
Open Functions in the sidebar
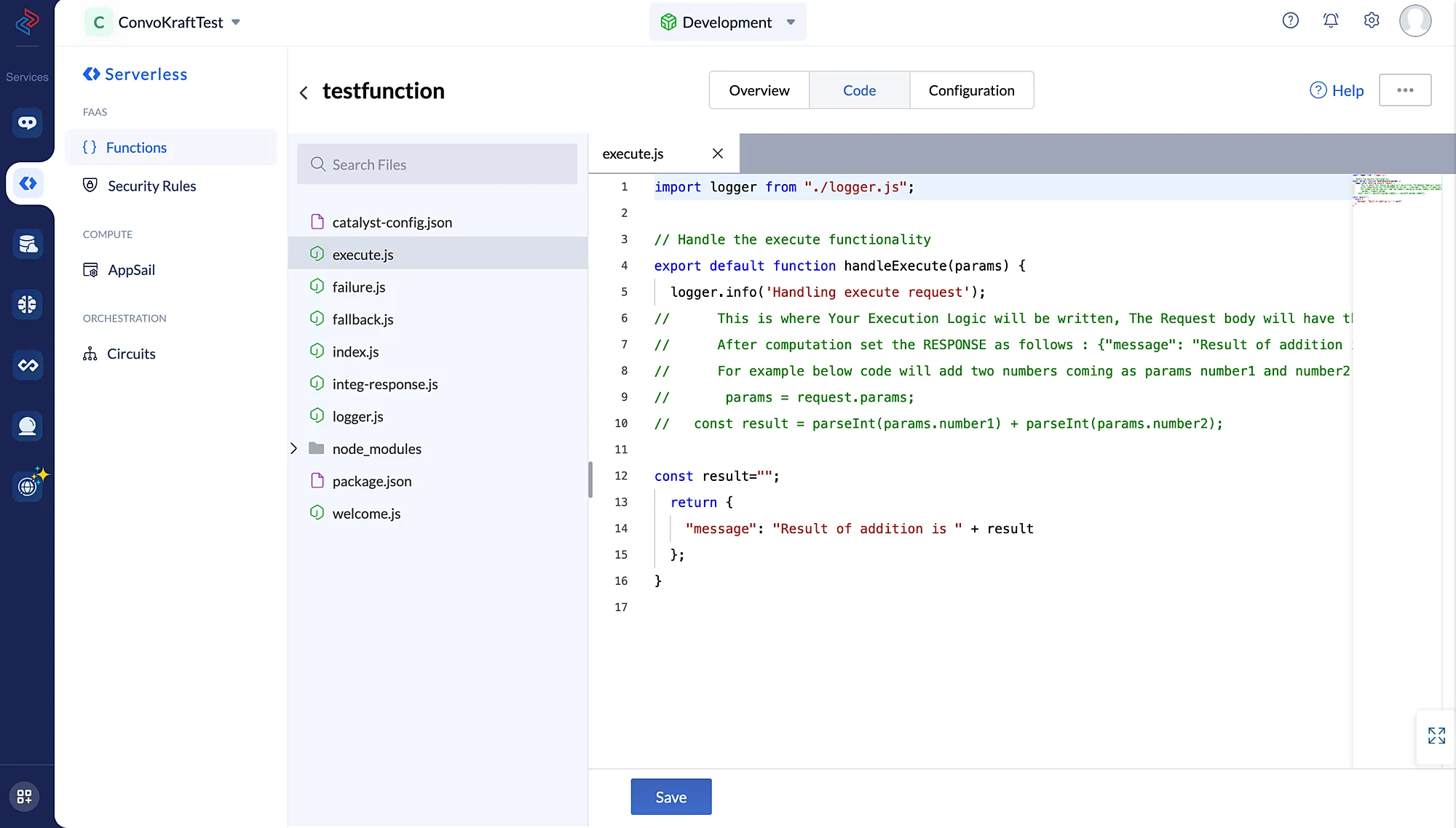pyautogui.click(x=171, y=148)
